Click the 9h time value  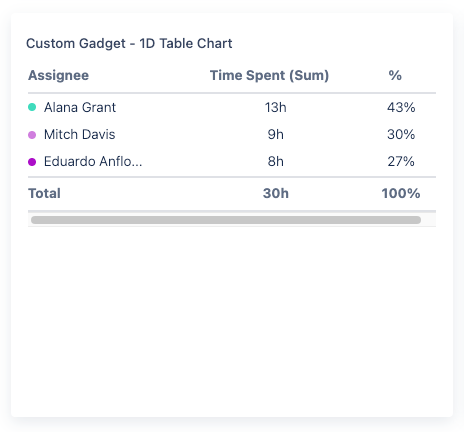click(276, 134)
